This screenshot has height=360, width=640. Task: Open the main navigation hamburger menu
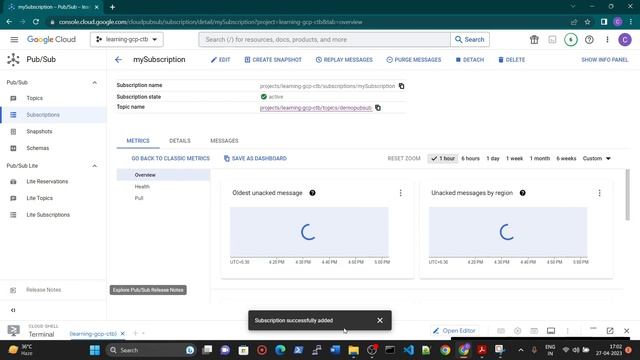[14, 40]
